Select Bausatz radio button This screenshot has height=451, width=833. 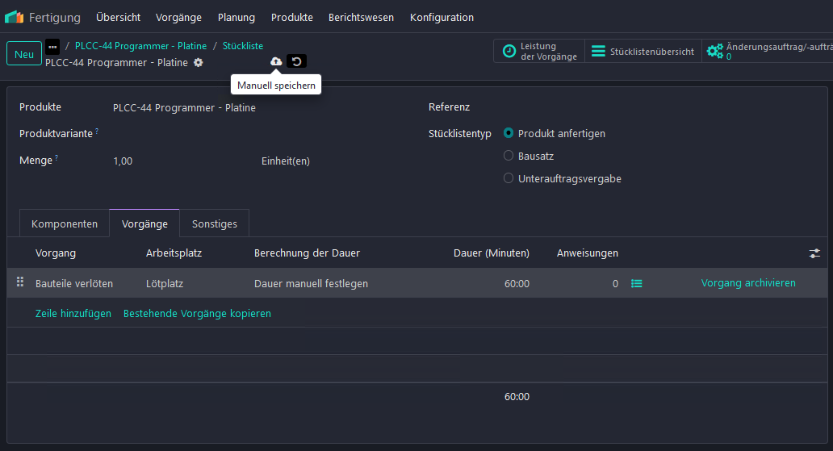[508, 156]
